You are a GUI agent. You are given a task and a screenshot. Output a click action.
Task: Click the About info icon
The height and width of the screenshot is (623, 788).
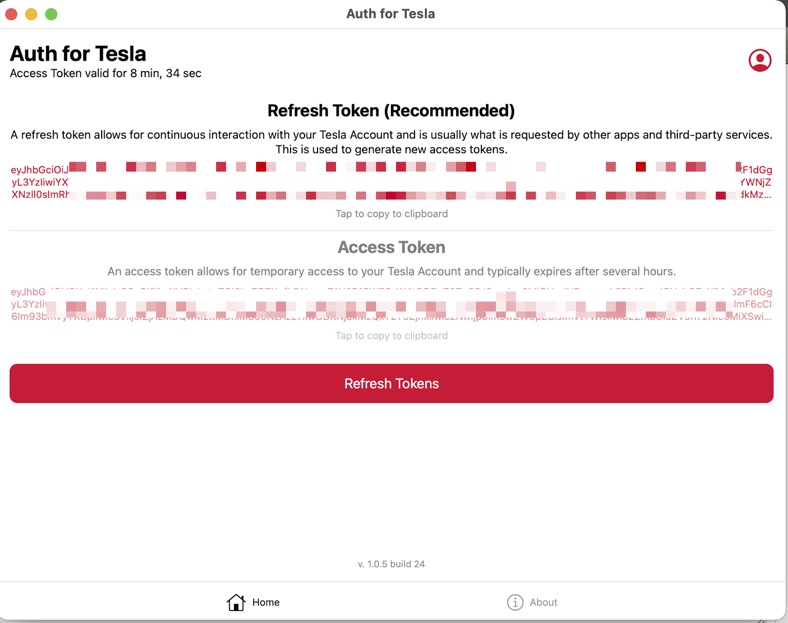(x=515, y=602)
